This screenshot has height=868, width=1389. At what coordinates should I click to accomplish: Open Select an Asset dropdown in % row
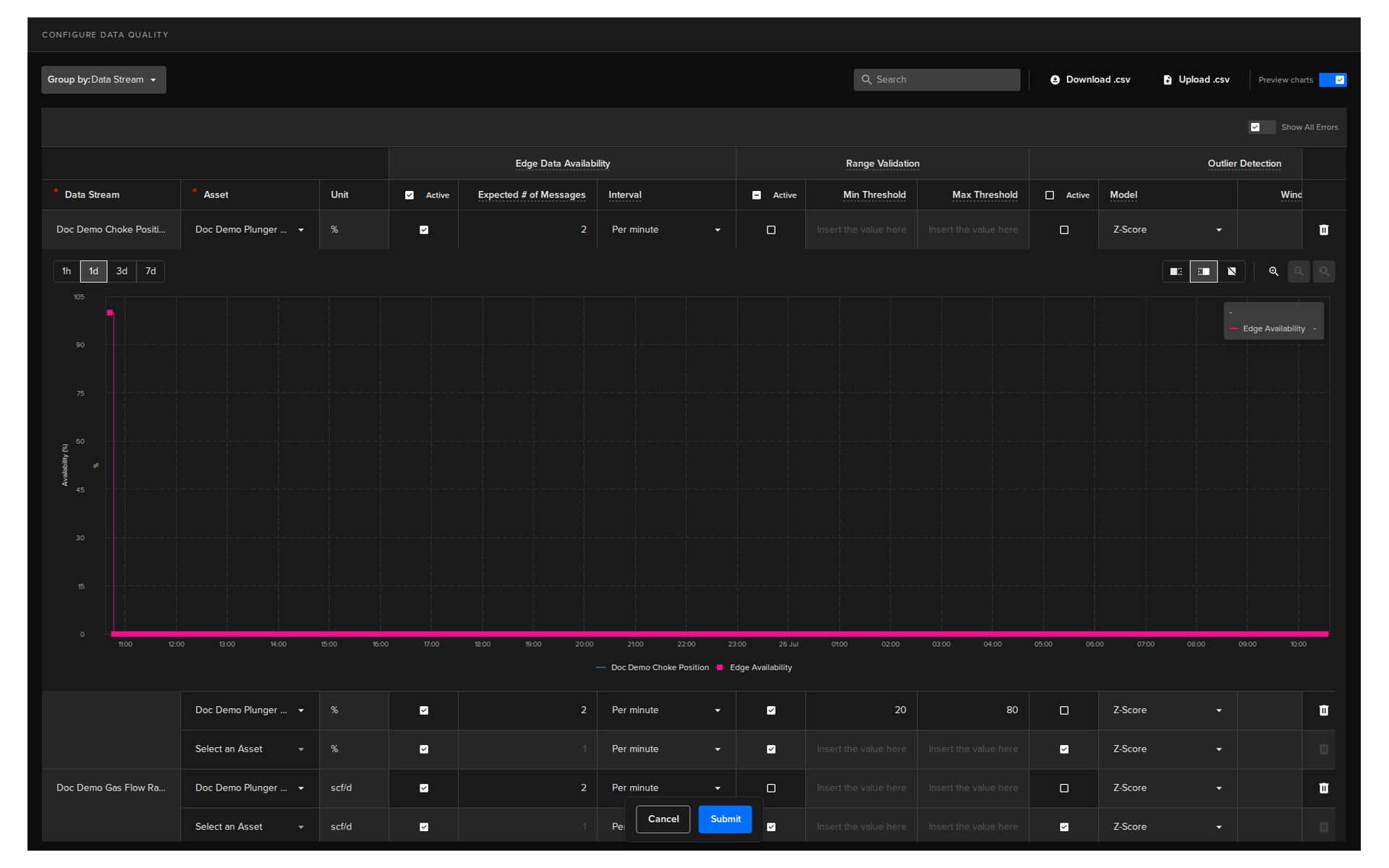(x=250, y=749)
